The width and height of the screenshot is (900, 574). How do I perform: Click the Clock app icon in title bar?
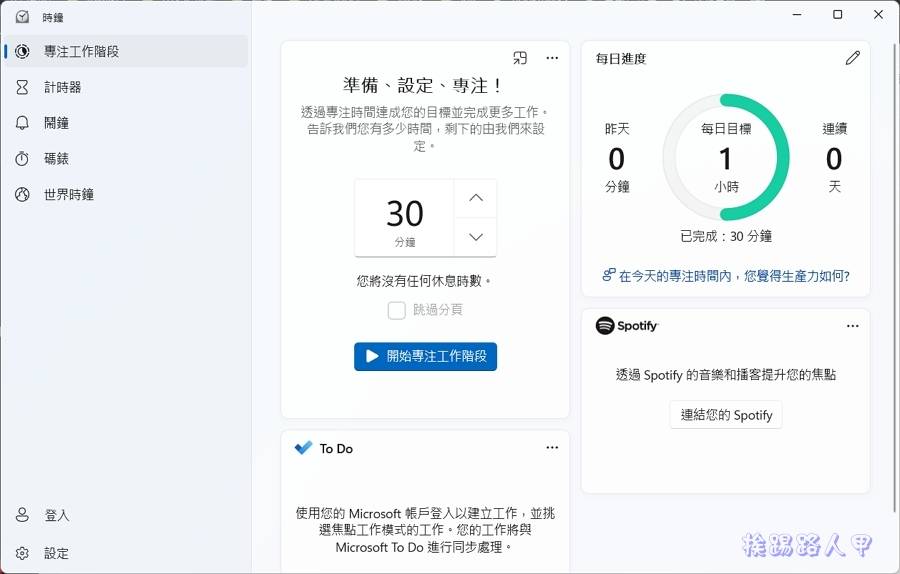tap(22, 17)
